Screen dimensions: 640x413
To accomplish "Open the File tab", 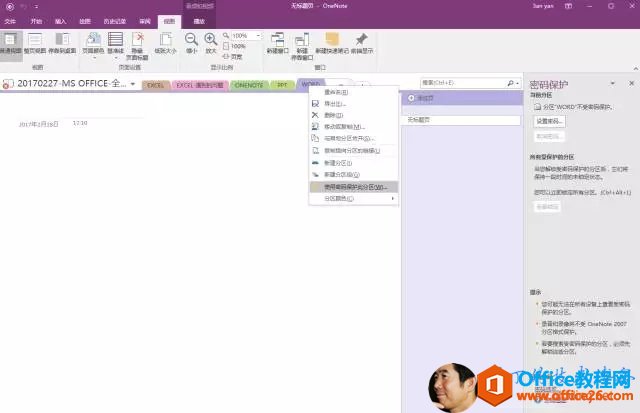I will (10, 21).
